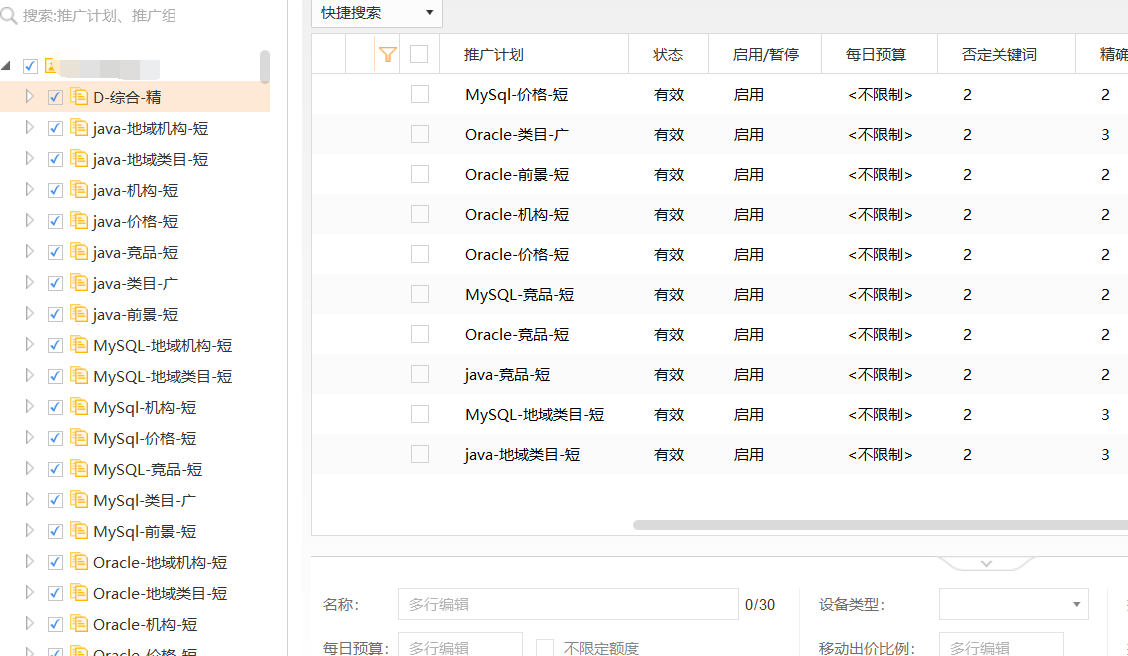Click the horizontal scrollbar under the table

(881, 525)
